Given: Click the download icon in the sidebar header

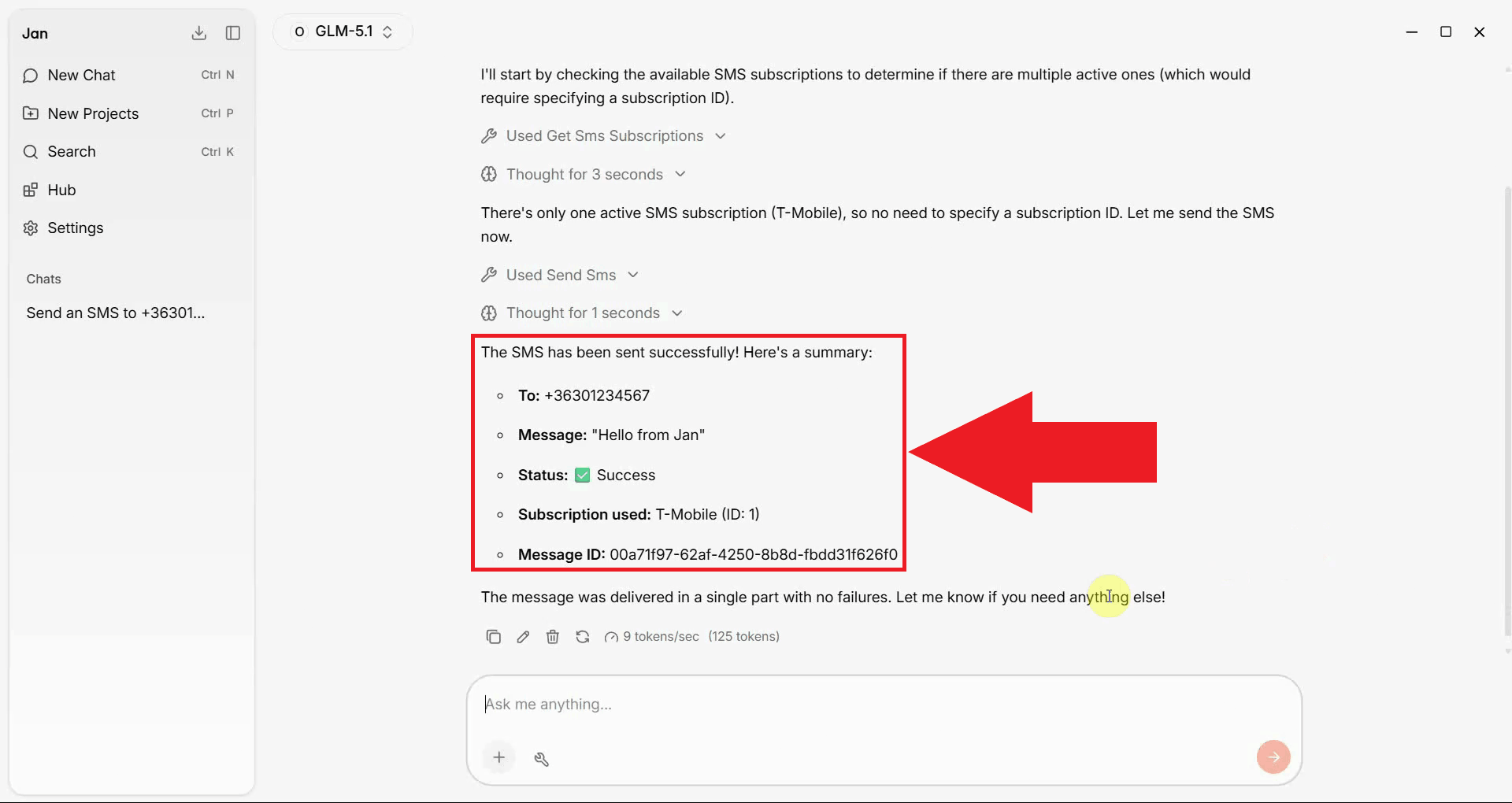Looking at the screenshot, I should [199, 33].
